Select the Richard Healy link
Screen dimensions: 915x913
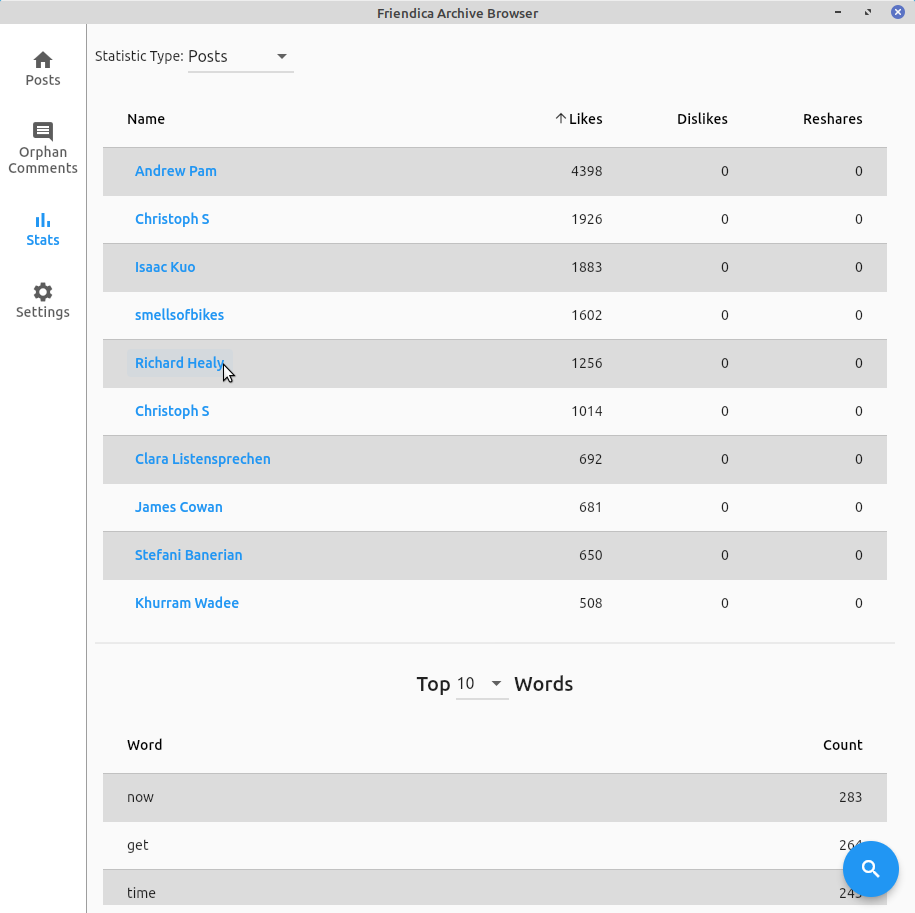click(178, 363)
